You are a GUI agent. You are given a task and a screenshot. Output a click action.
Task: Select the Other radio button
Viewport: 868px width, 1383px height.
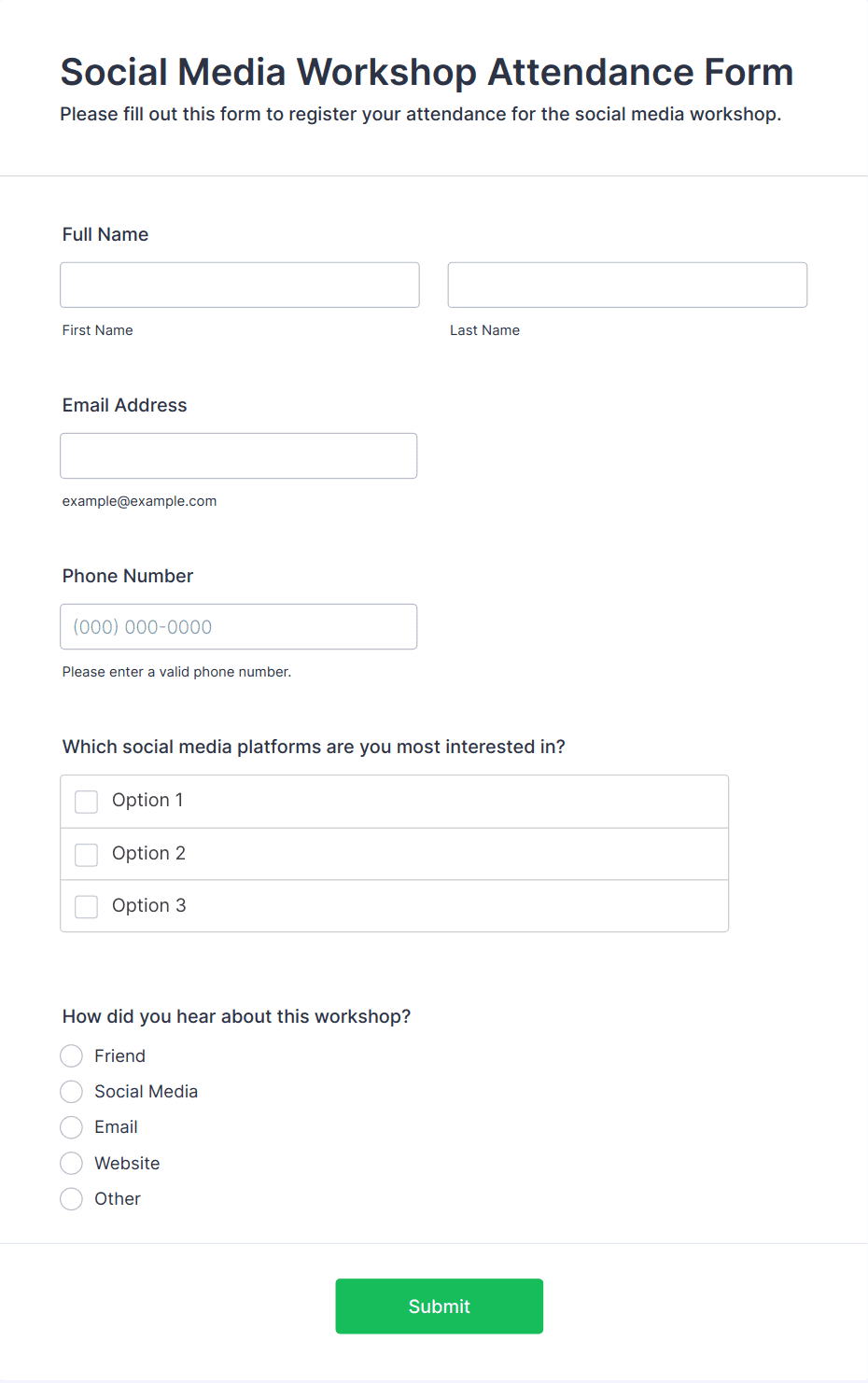(71, 1199)
